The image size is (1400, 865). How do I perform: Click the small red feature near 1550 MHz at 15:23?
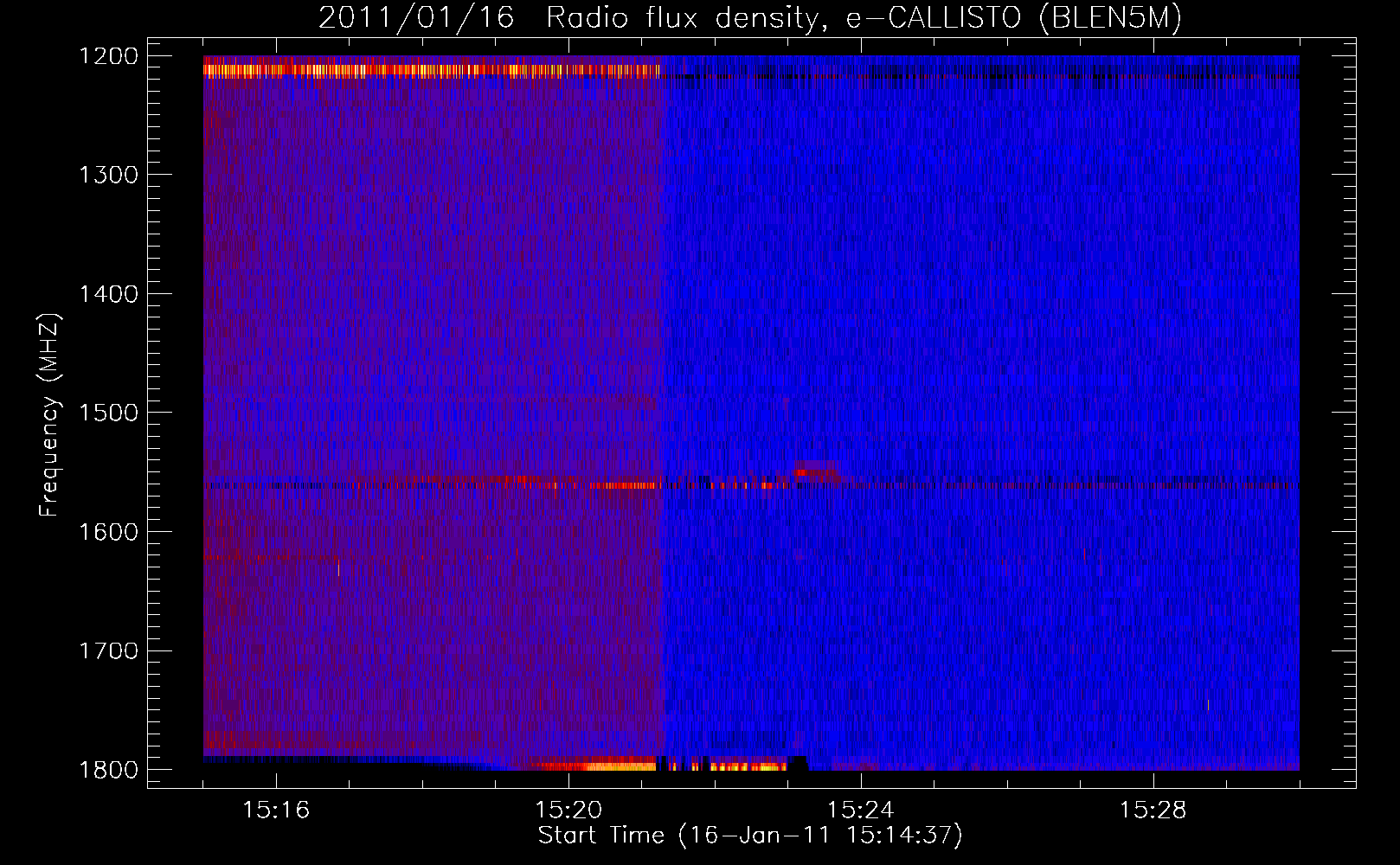point(816,471)
